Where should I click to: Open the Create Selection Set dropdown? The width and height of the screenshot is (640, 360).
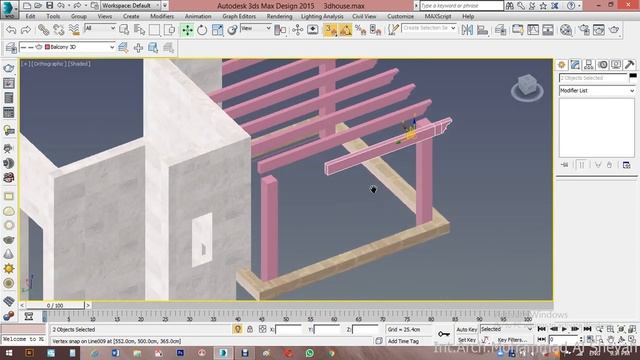click(x=429, y=28)
